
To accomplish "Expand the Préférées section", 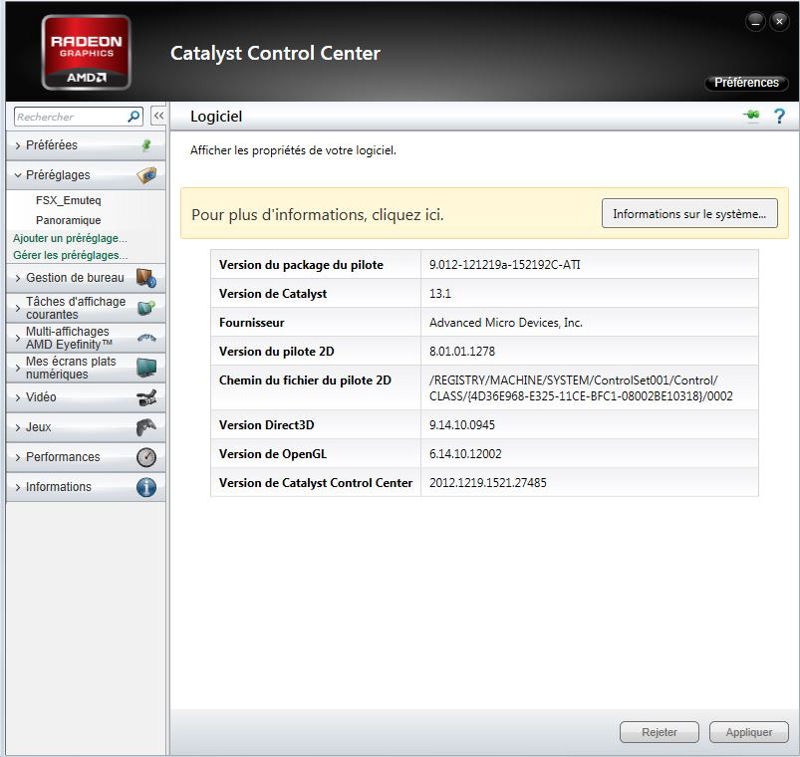I will (x=18, y=146).
